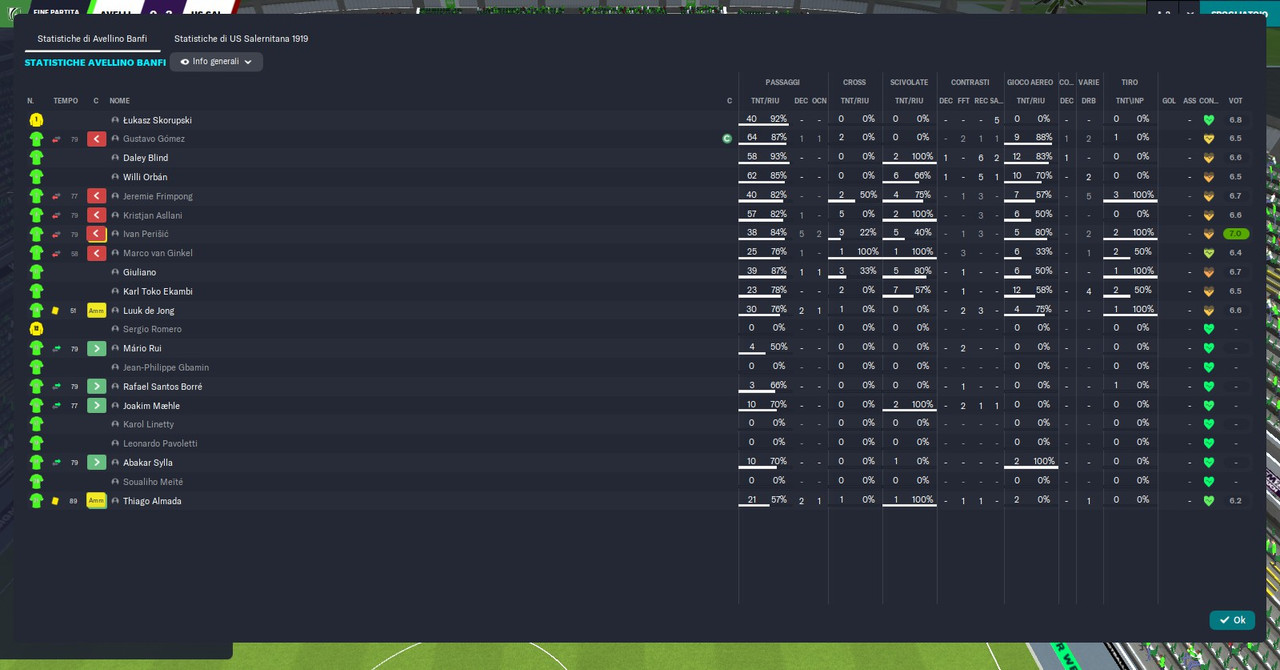1280x670 pixels.
Task: Click Ivan Perišić's 7.0 rating badge
Action: point(1236,234)
